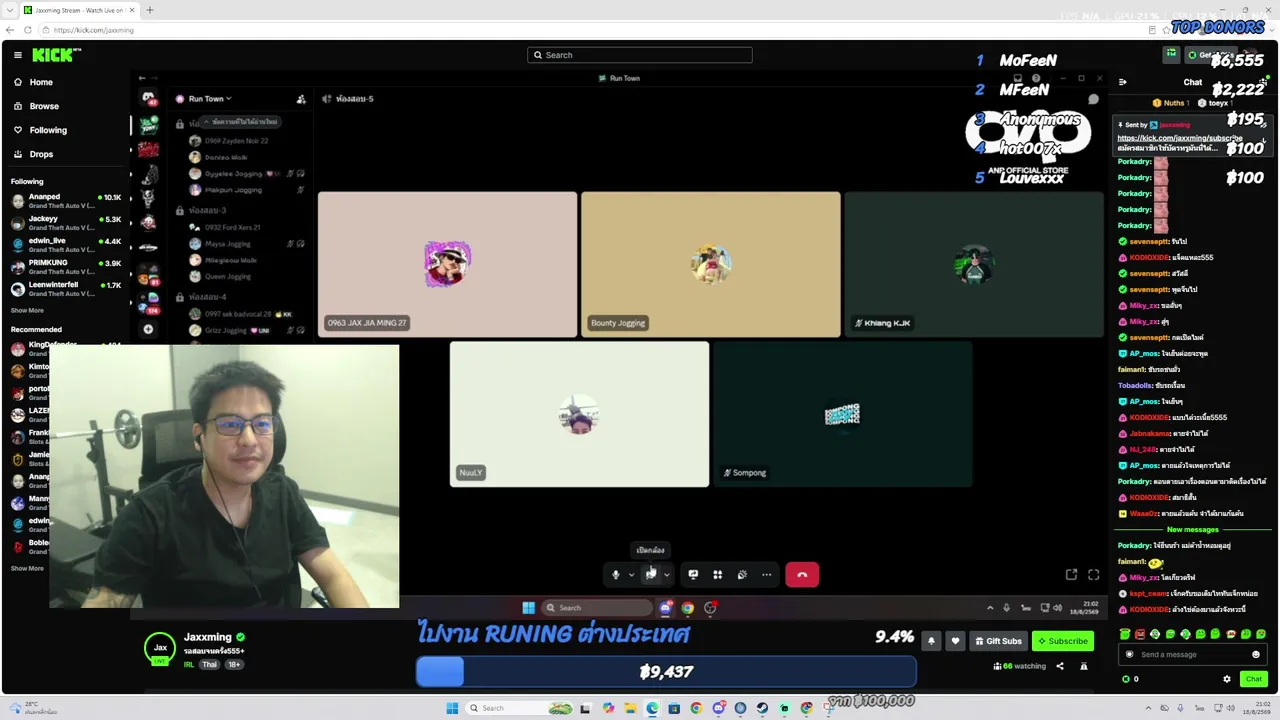Toggle stream notifications bell
The width and height of the screenshot is (1280, 720).
pos(931,641)
